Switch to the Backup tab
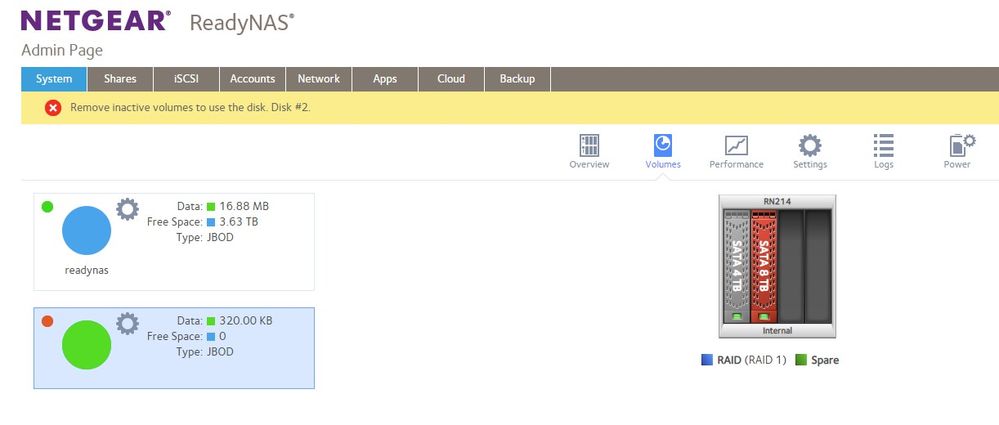This screenshot has width=999, height=425. [517, 79]
